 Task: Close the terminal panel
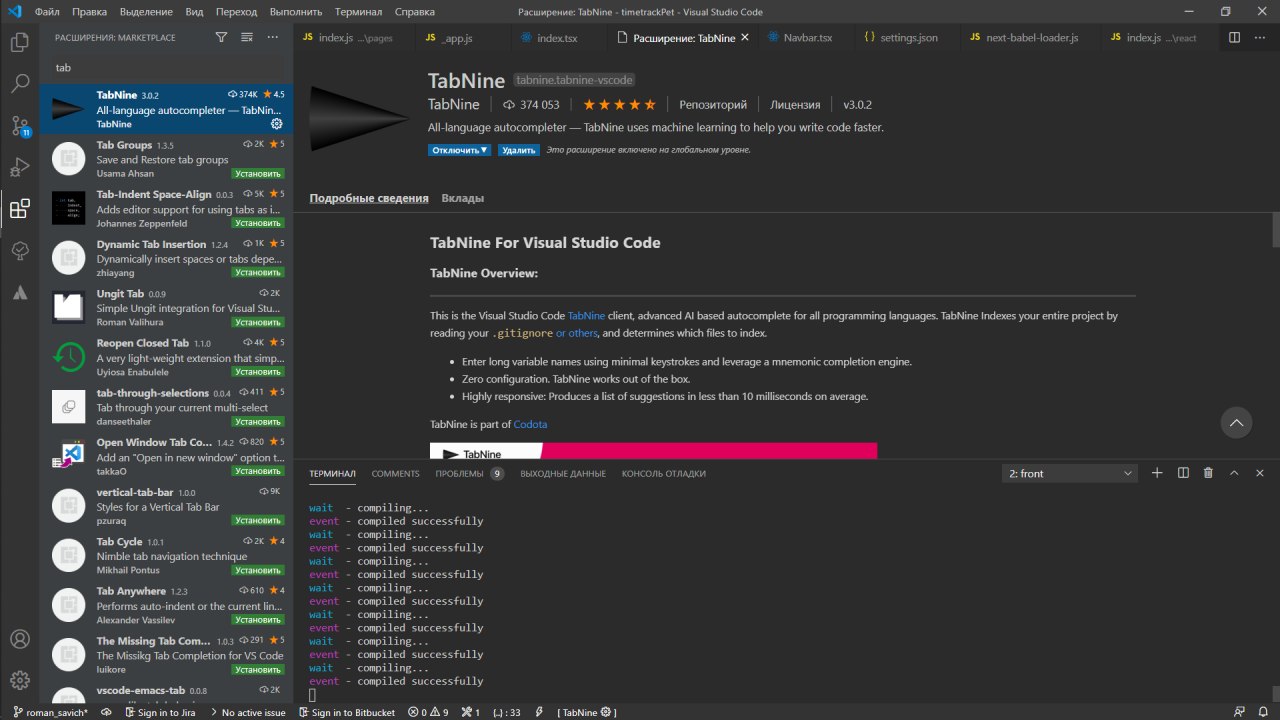pos(1260,473)
